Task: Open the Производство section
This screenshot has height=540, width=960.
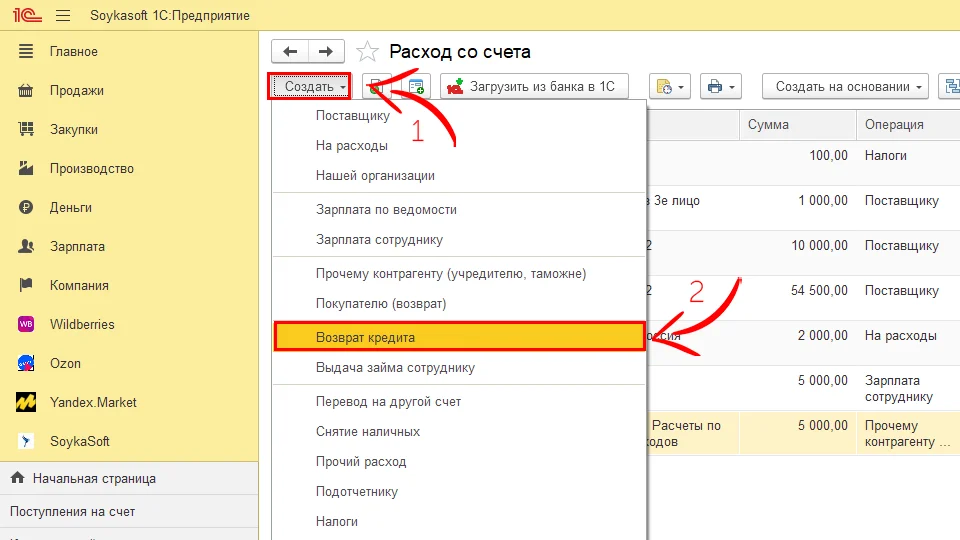Action: (x=91, y=168)
